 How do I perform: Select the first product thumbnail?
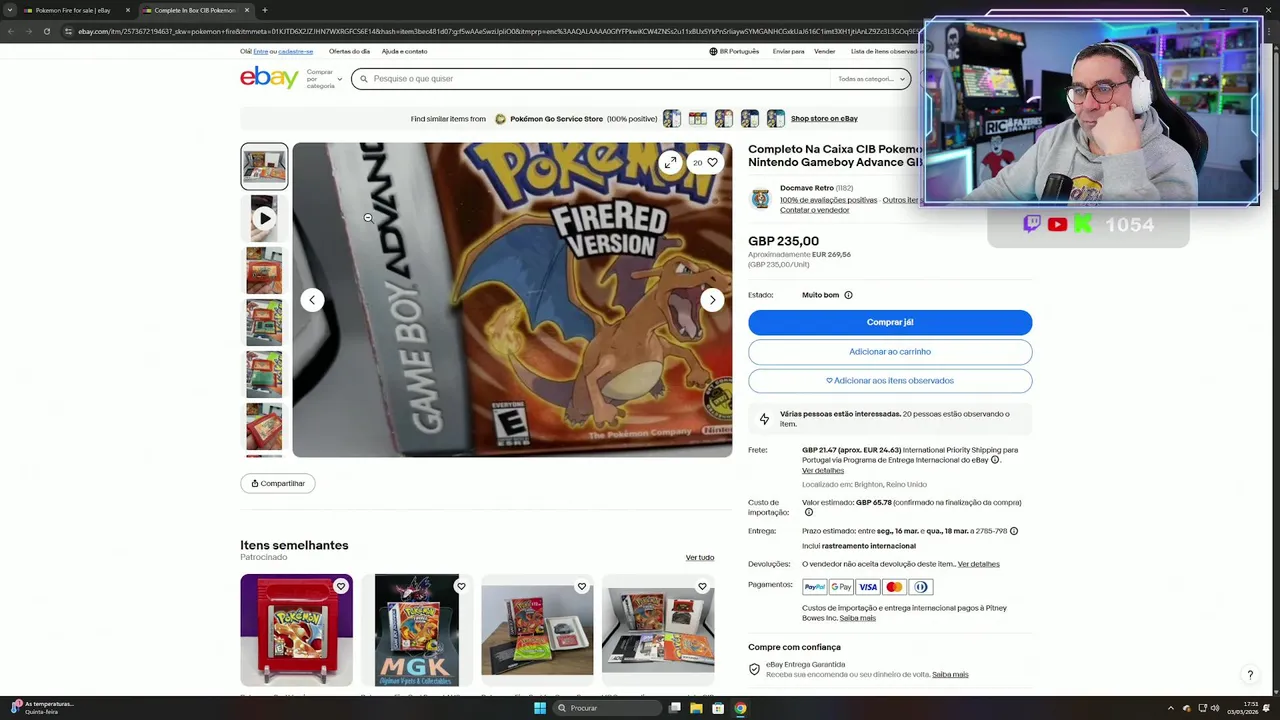[x=264, y=166]
